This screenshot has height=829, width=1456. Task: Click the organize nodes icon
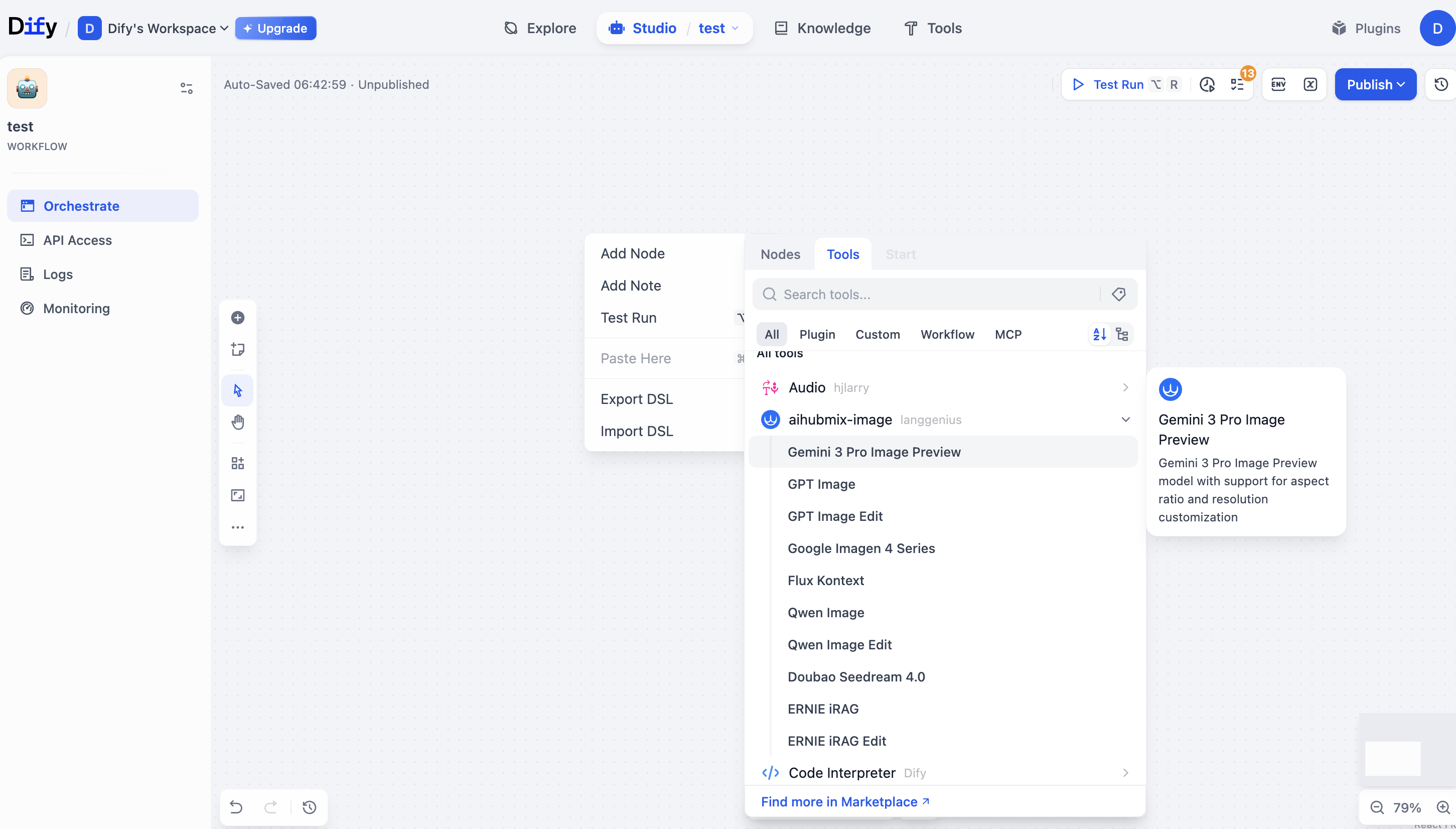238,463
